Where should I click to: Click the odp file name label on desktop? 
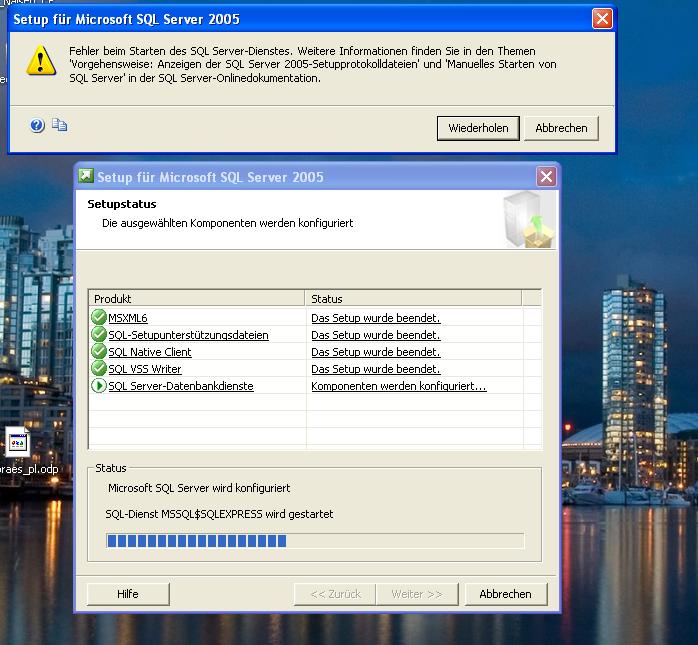[29, 469]
